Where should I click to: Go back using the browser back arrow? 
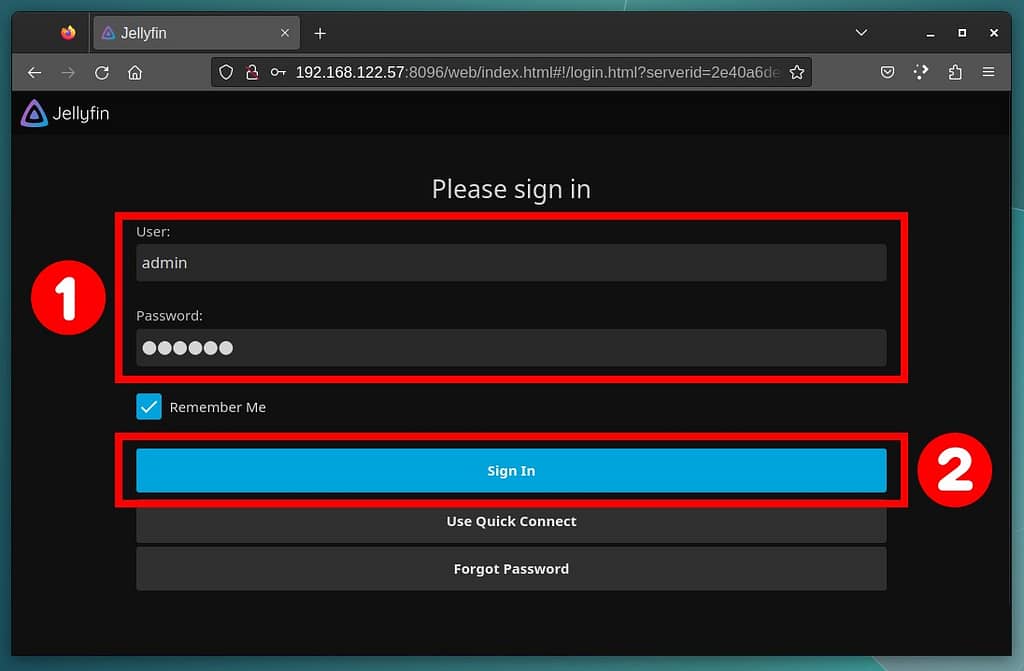pos(35,73)
